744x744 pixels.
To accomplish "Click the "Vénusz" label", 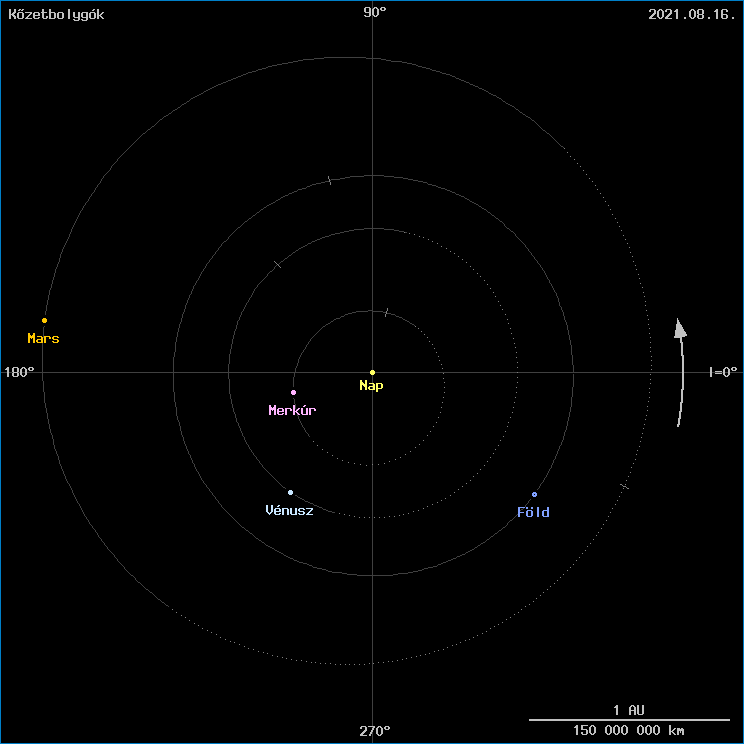I will pos(289,510).
